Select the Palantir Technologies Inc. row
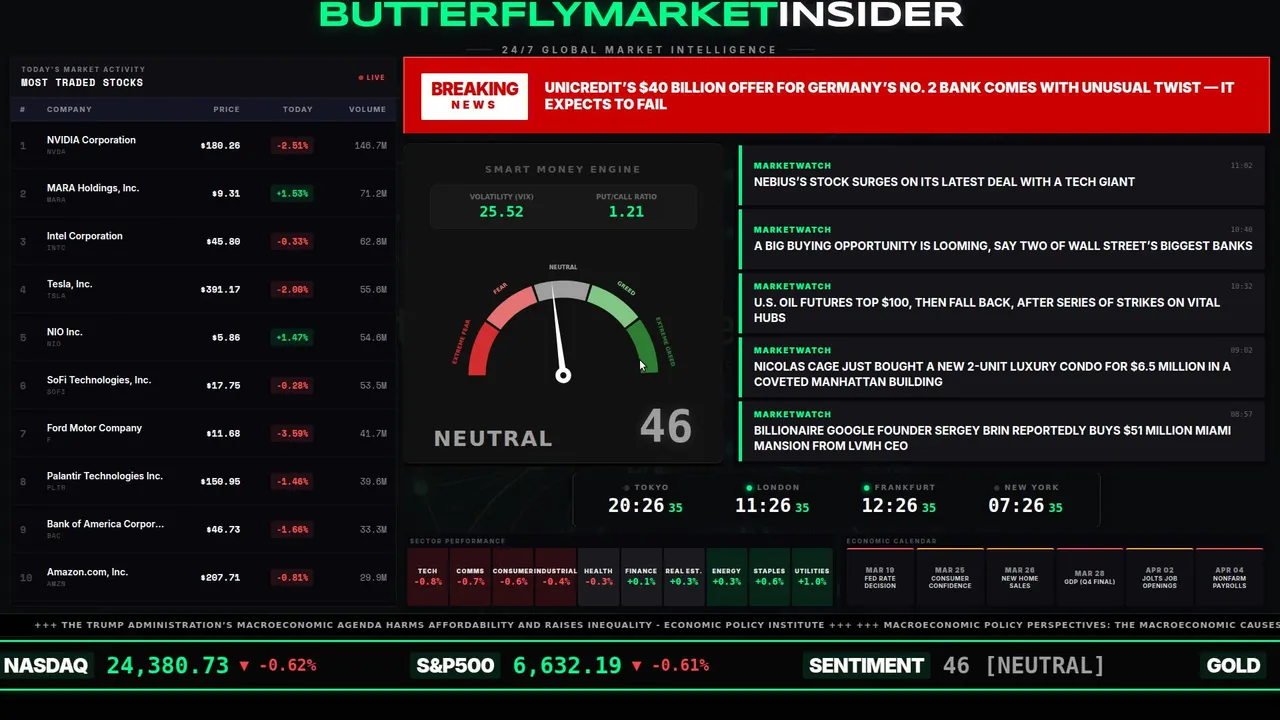Image resolution: width=1280 pixels, height=720 pixels. (203, 481)
